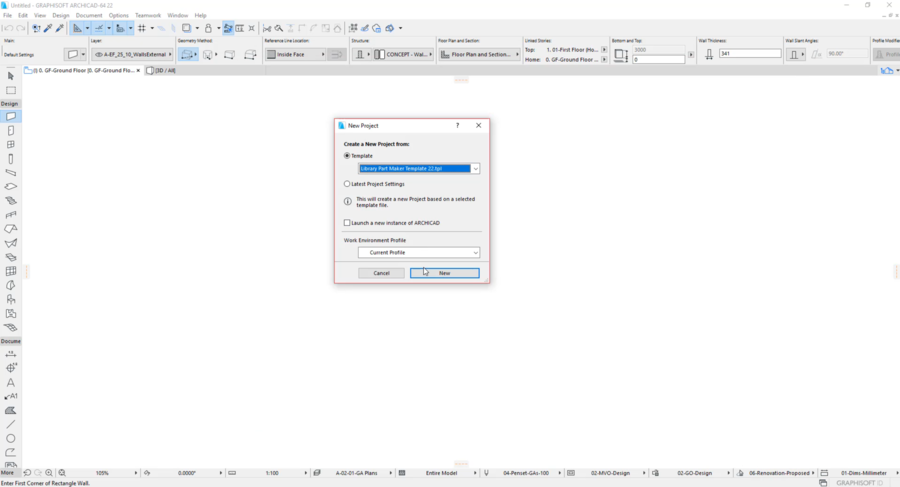Image resolution: width=900 pixels, height=487 pixels.
Task: Open the Design menu
Action: click(x=61, y=16)
